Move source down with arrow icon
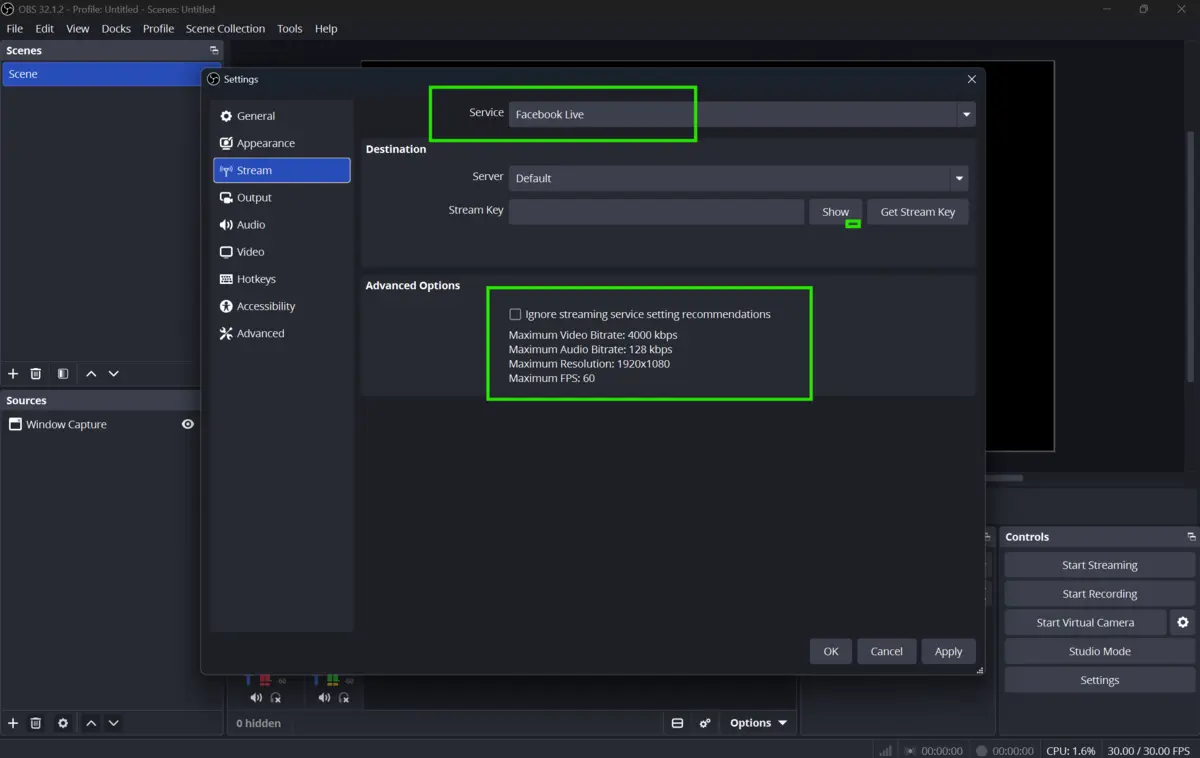 114,723
